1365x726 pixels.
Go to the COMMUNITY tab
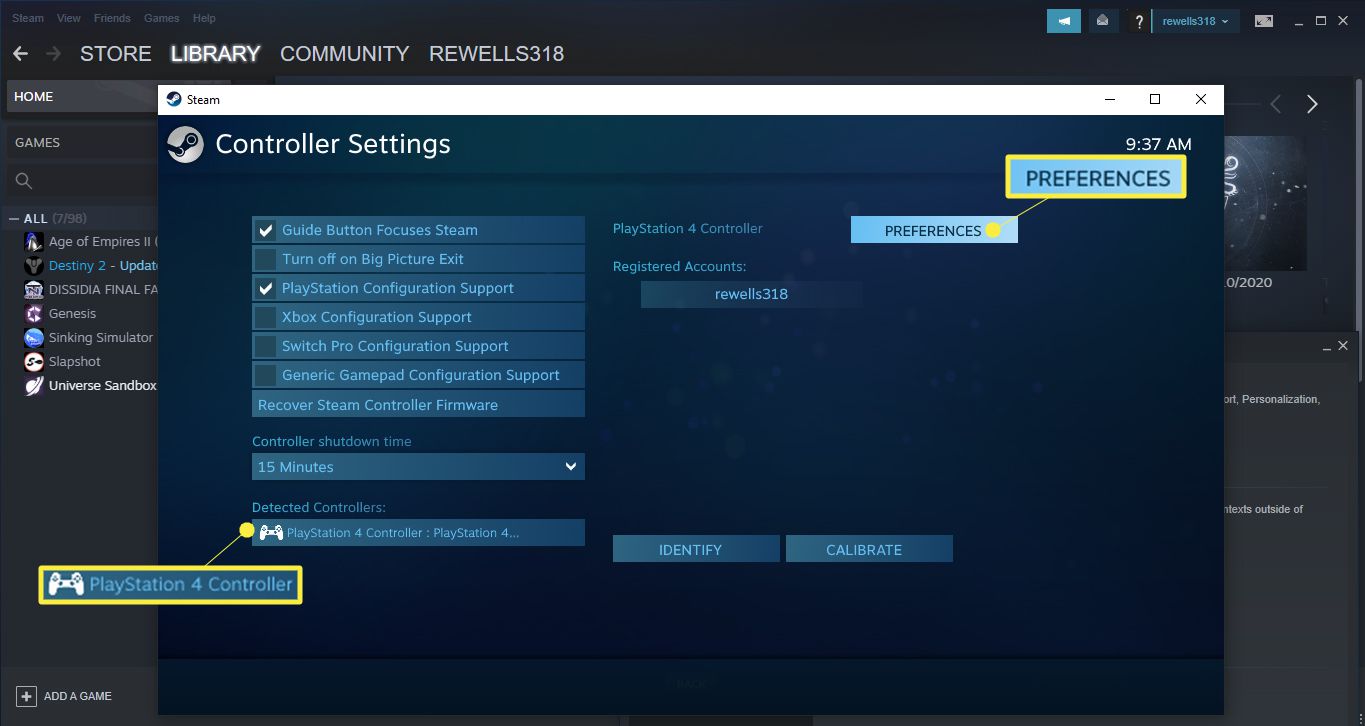click(x=345, y=54)
